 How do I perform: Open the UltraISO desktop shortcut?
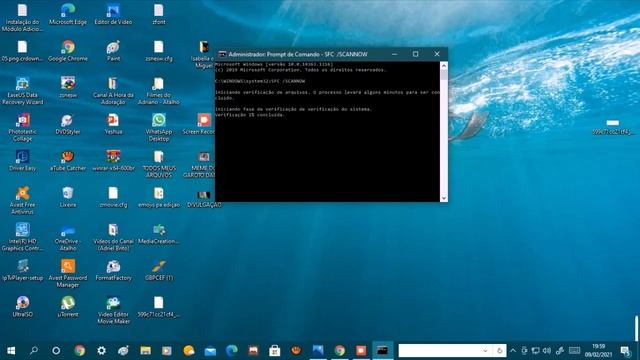click(x=22, y=307)
